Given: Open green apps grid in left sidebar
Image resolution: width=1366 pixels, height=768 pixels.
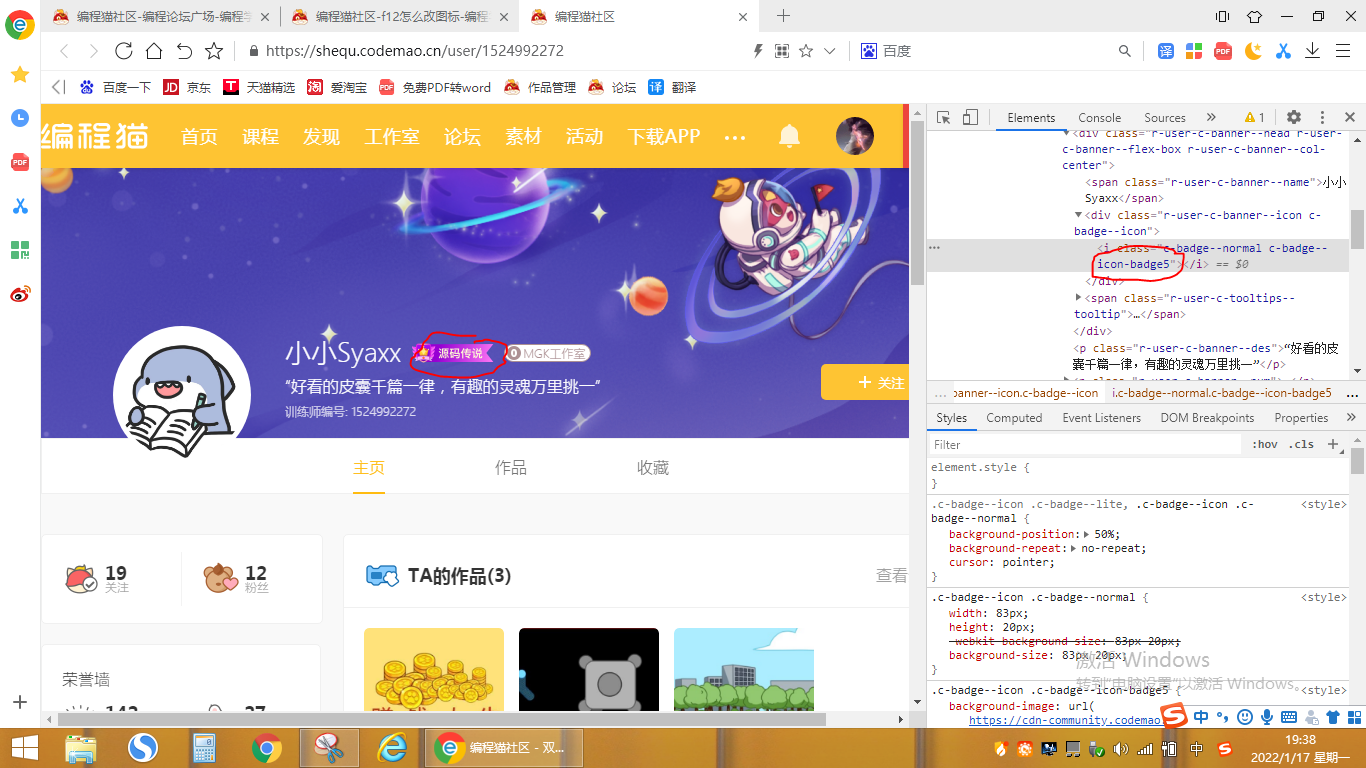Looking at the screenshot, I should 20,250.
